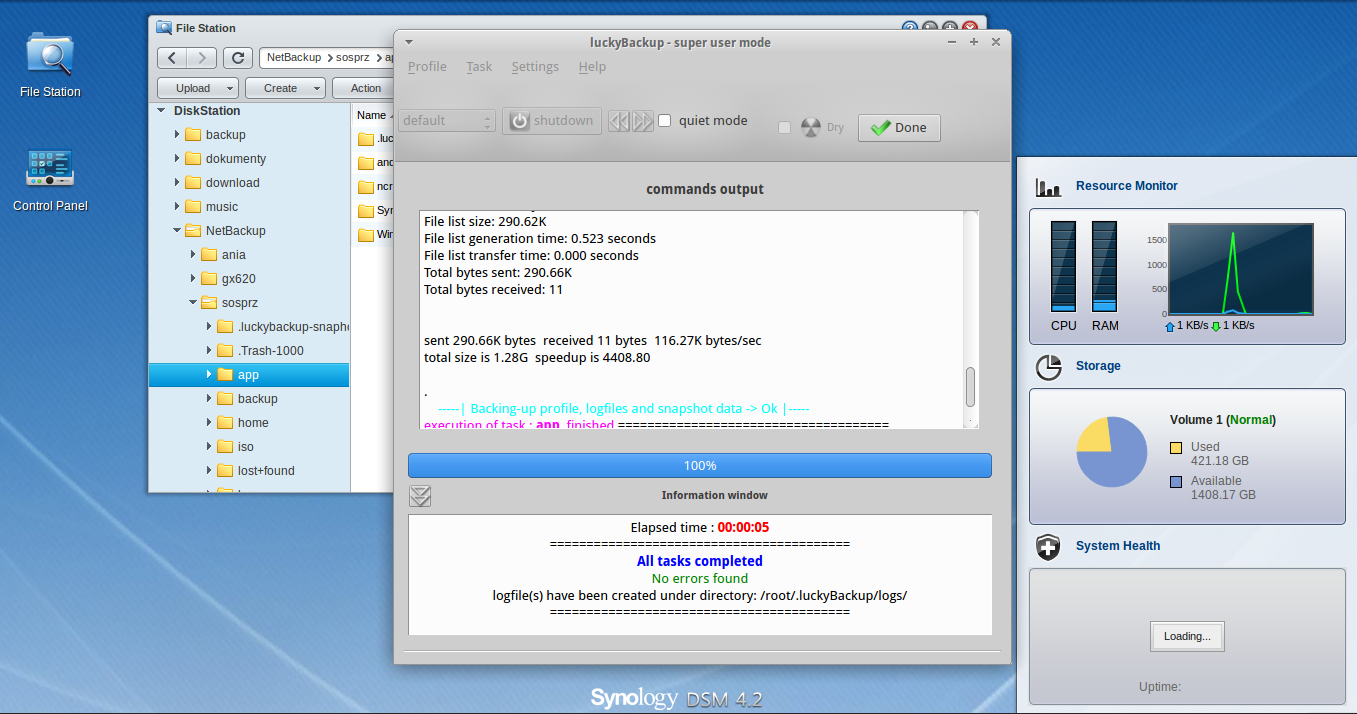Select the .luckybackup-snapshots folder in tree
Screen dimensions: 1357x714
tap(293, 327)
